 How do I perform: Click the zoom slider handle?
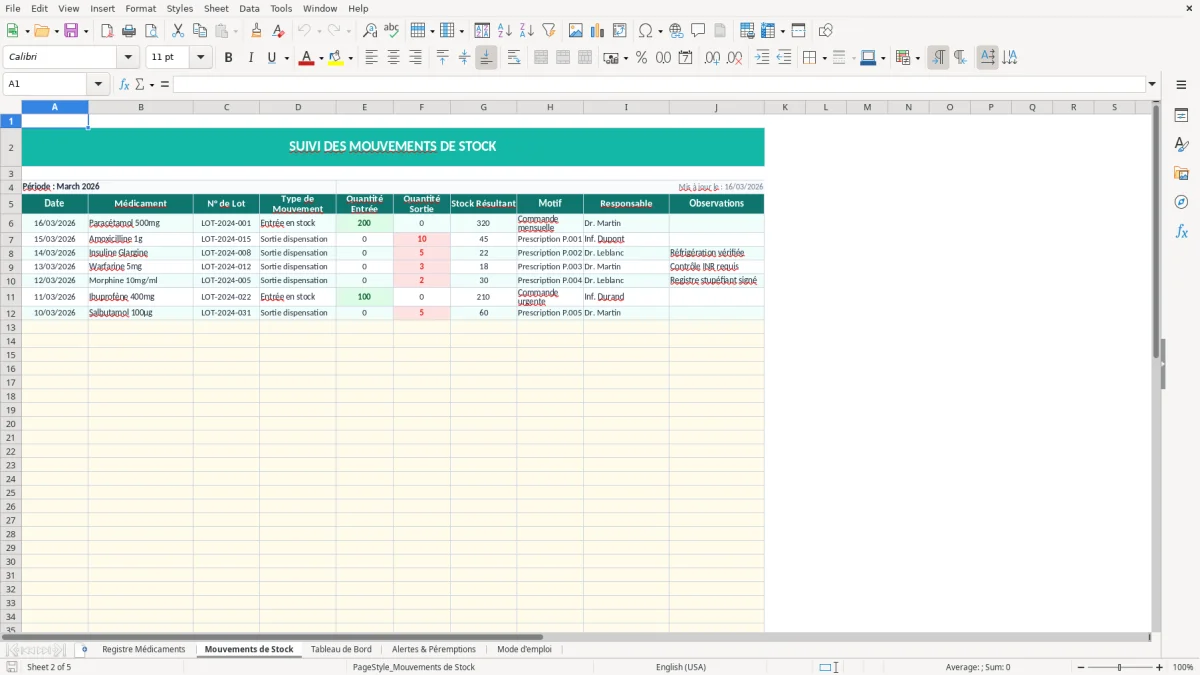pyautogui.click(x=1119, y=667)
